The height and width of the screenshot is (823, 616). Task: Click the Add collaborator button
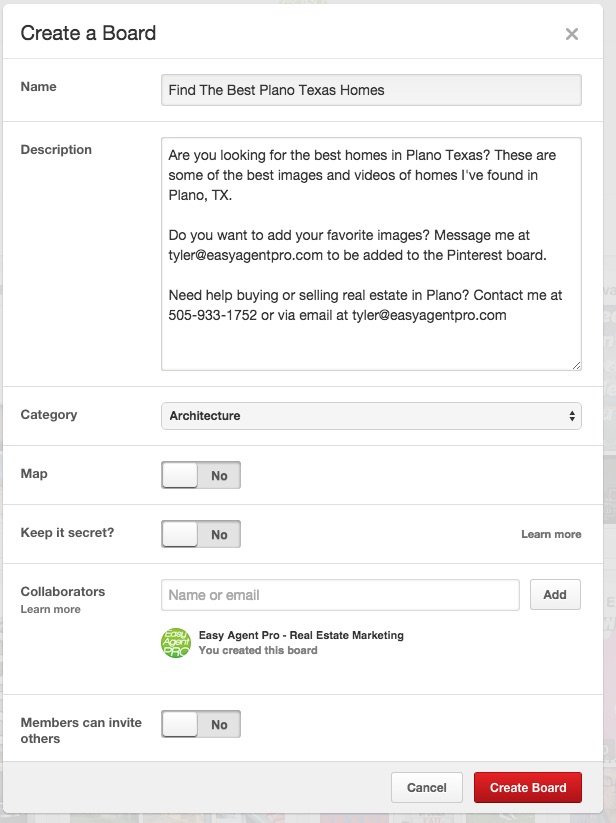pyautogui.click(x=555, y=595)
